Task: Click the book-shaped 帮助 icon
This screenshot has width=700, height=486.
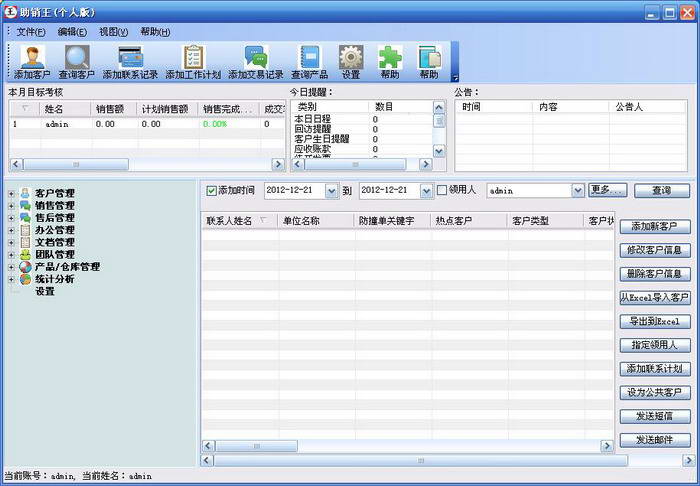Action: pos(429,57)
